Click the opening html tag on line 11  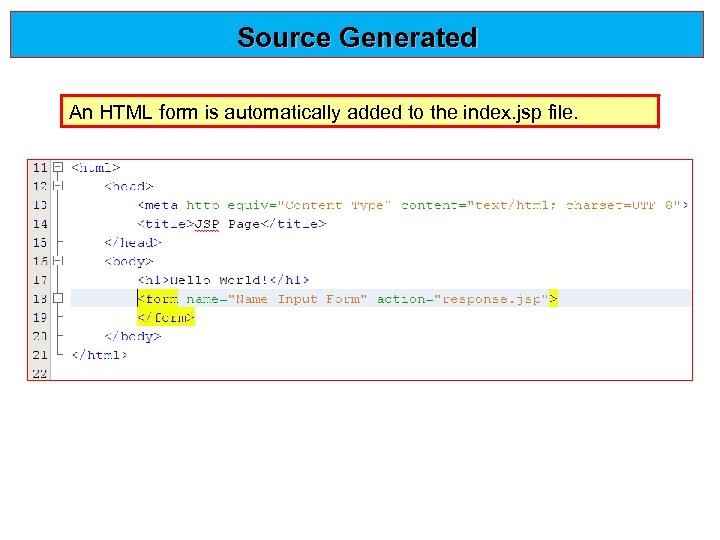tap(96, 168)
